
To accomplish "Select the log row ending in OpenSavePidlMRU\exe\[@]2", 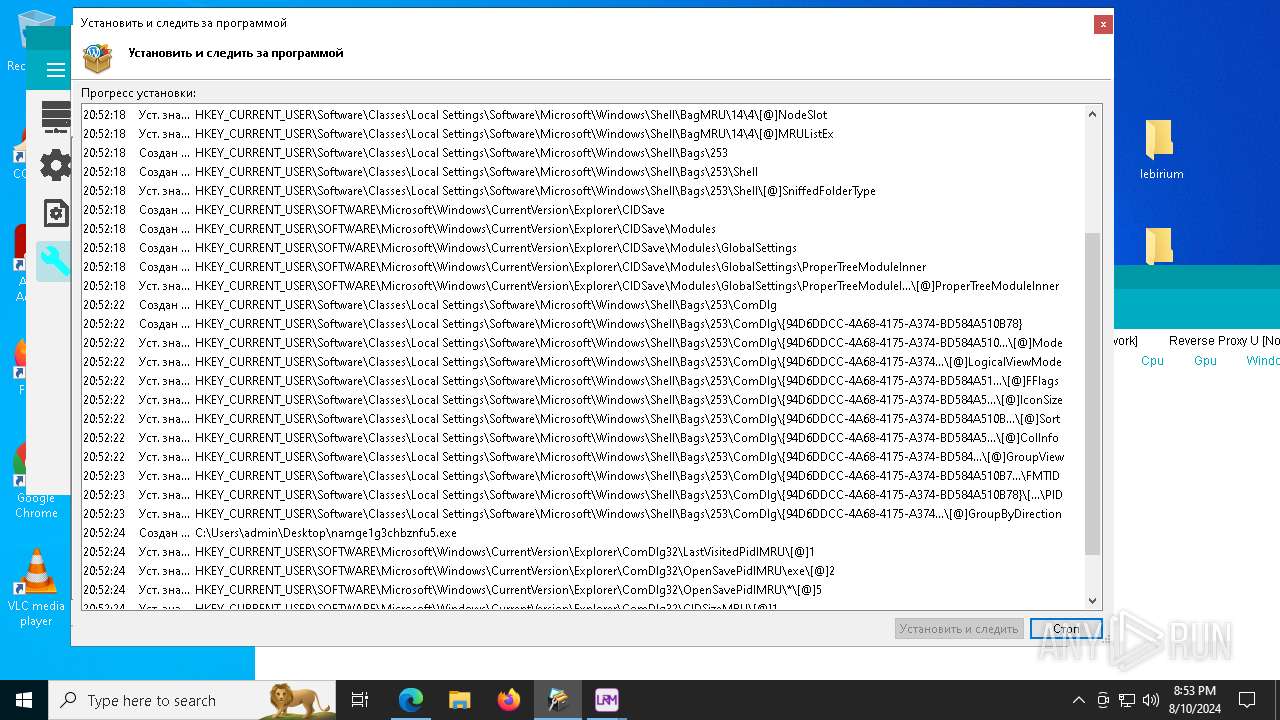I will click(583, 571).
